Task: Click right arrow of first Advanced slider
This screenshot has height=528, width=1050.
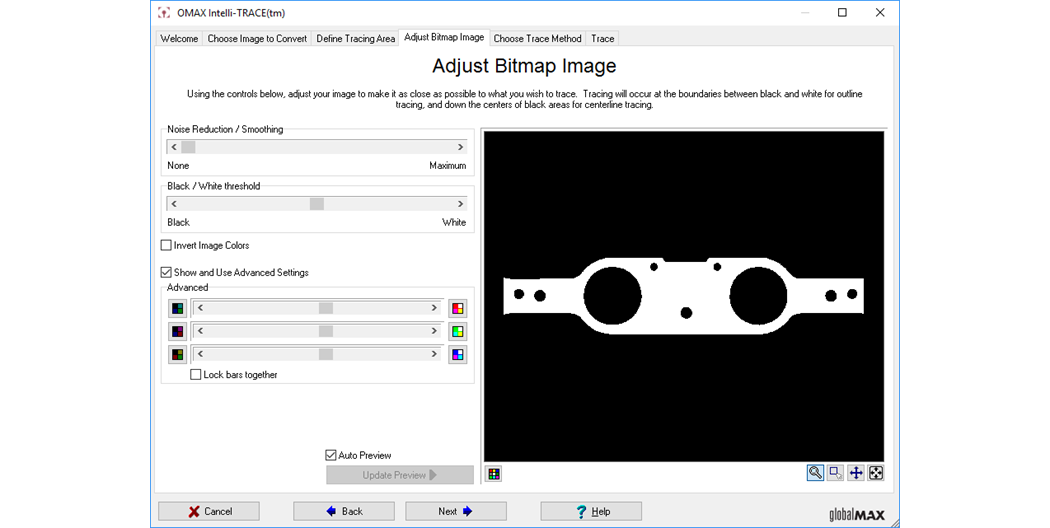Action: (x=434, y=308)
